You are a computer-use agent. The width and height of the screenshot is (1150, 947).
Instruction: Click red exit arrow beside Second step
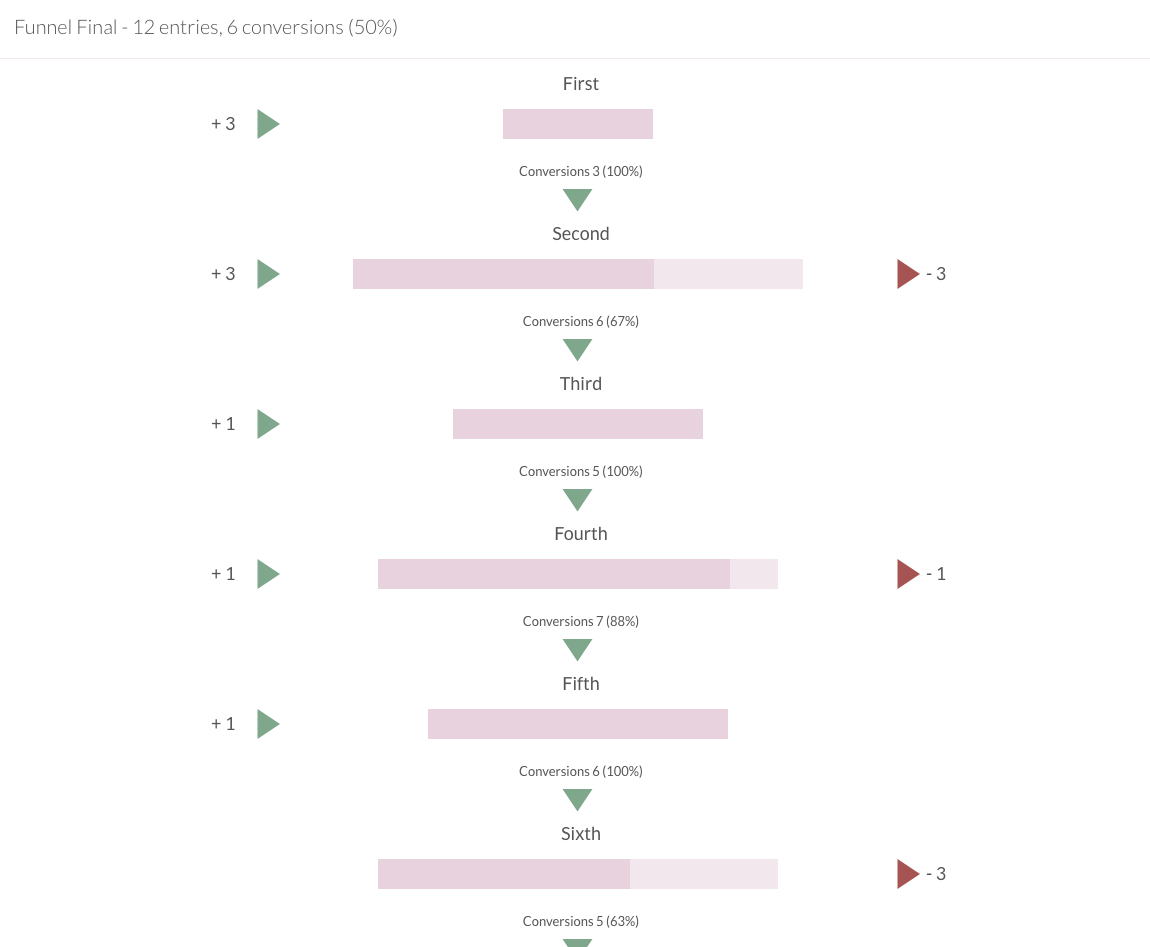click(x=907, y=274)
